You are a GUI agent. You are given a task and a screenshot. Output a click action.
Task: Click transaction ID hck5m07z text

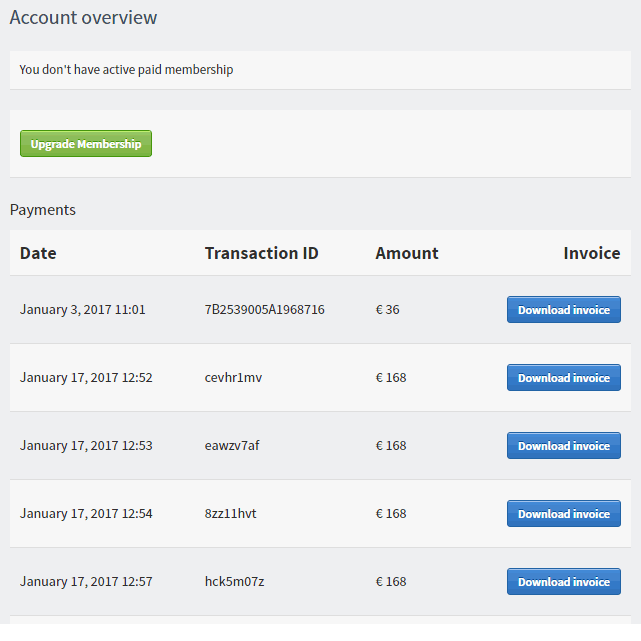(235, 581)
